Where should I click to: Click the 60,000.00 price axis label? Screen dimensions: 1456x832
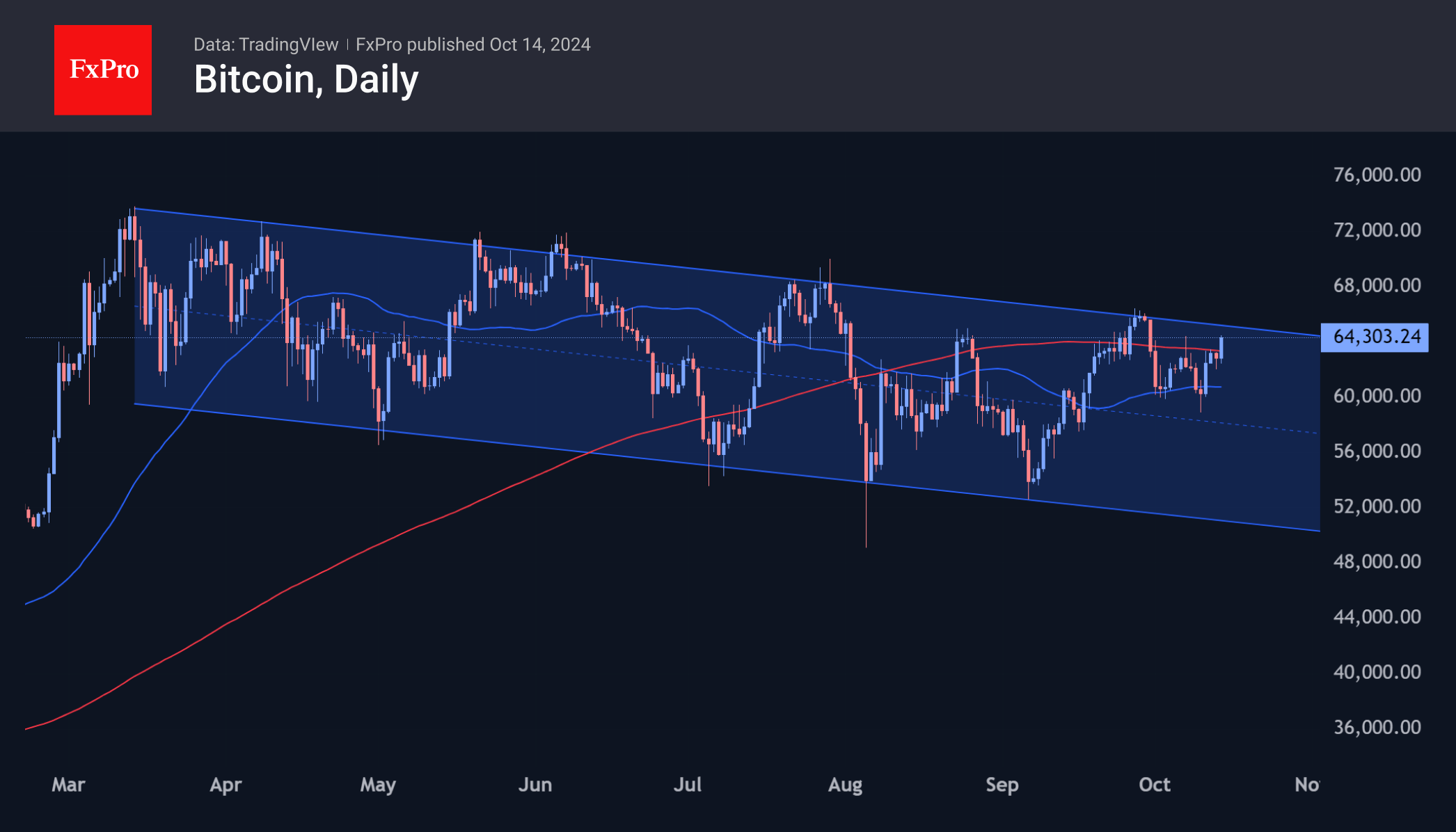pos(1377,396)
